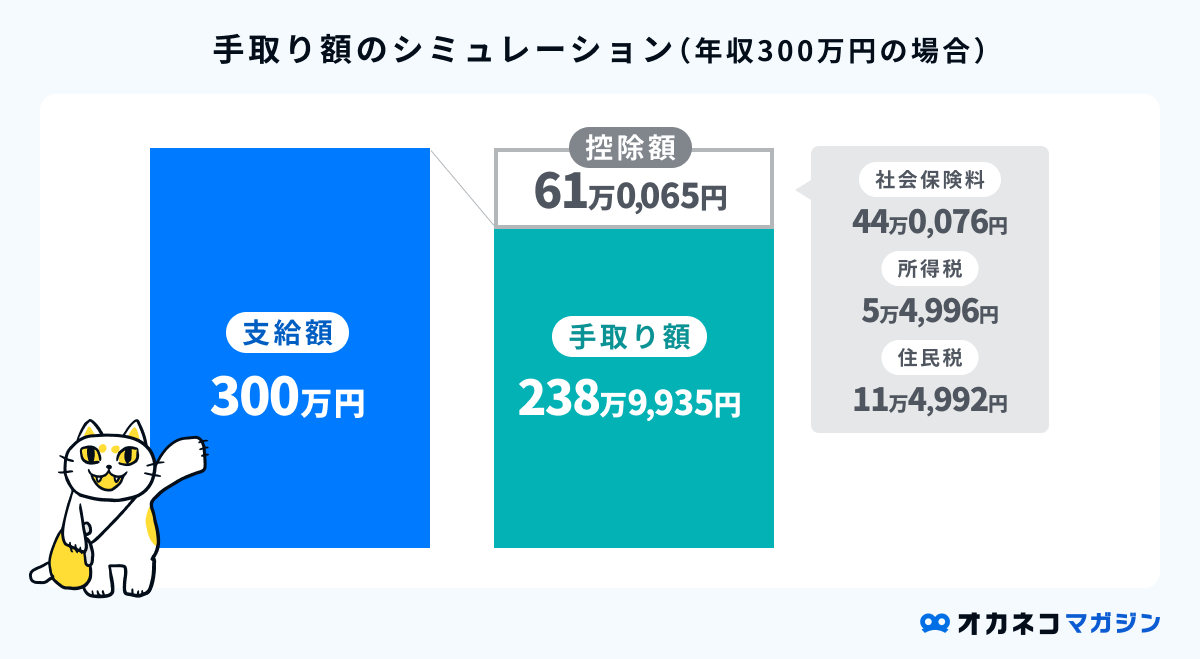Click the 44万0,076円 insurance amount
Viewport: 1200px width, 659px height.
coord(929,222)
